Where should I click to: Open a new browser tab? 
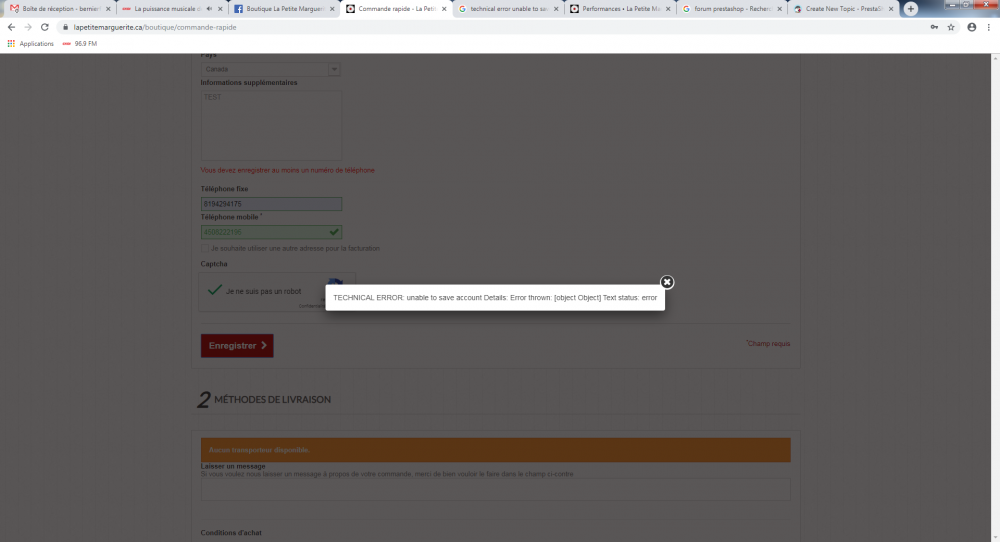[911, 9]
